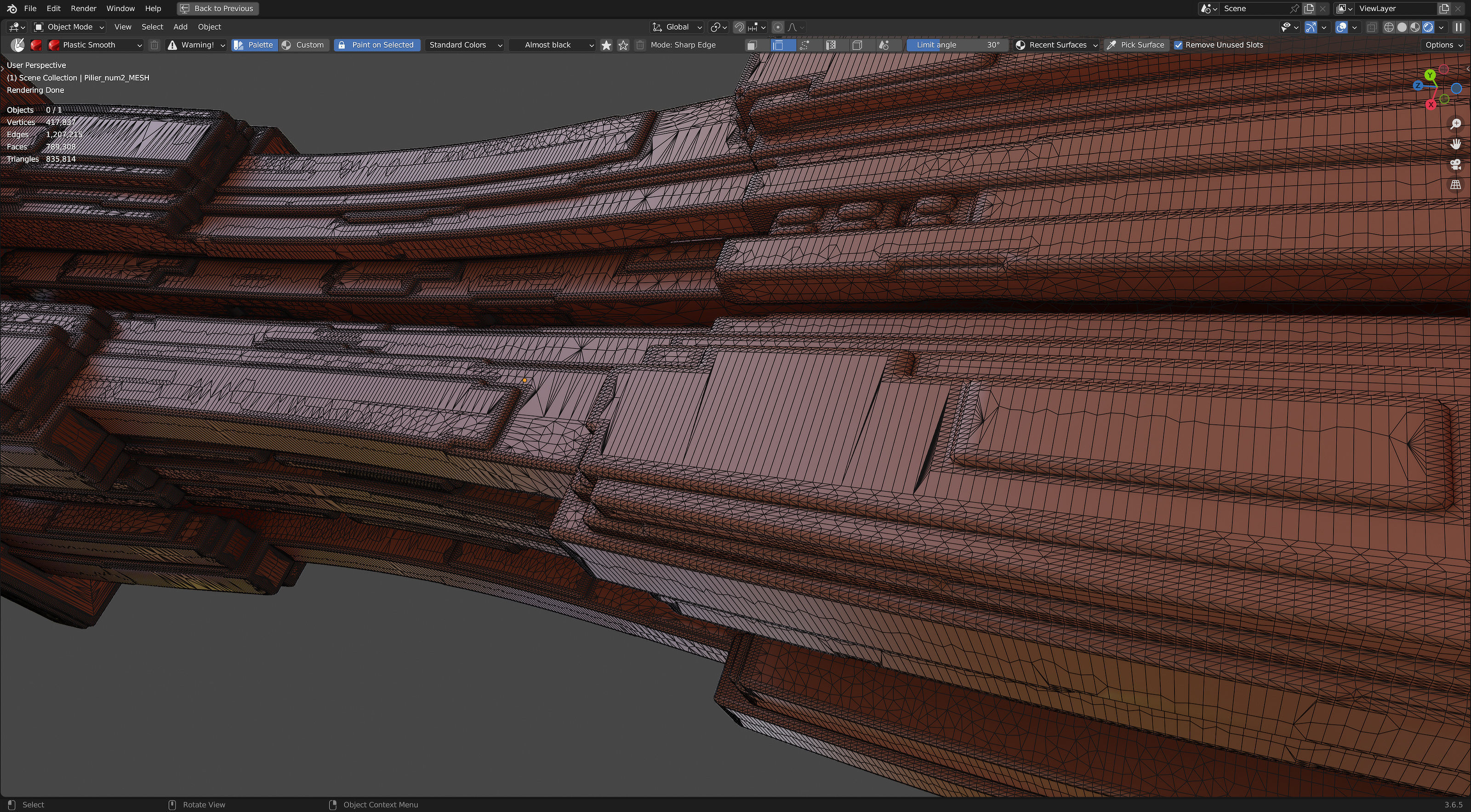Open the Help menu
The image size is (1471, 812).
pyautogui.click(x=153, y=9)
